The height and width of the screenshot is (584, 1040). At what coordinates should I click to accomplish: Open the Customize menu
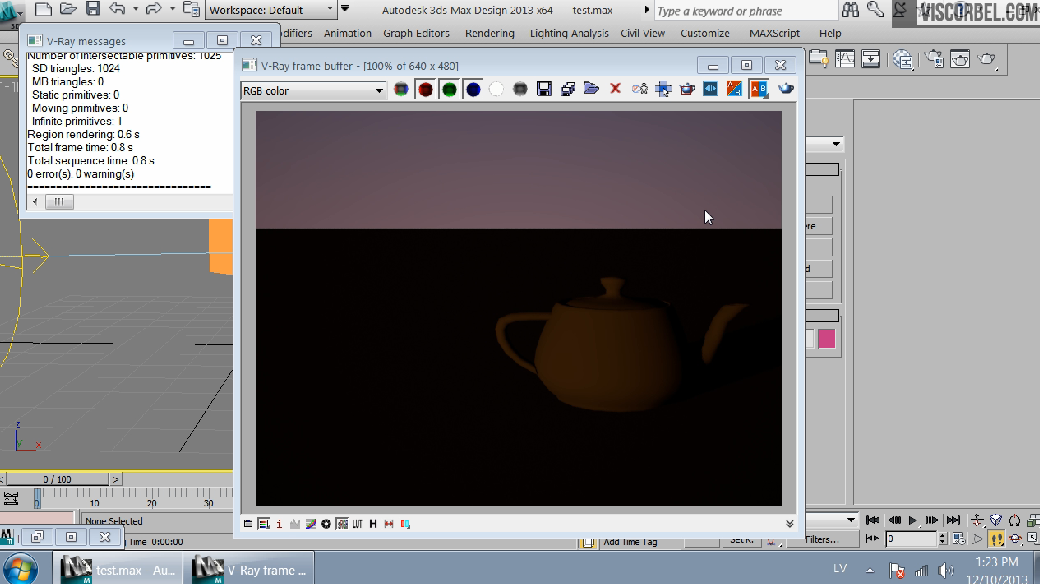click(704, 33)
